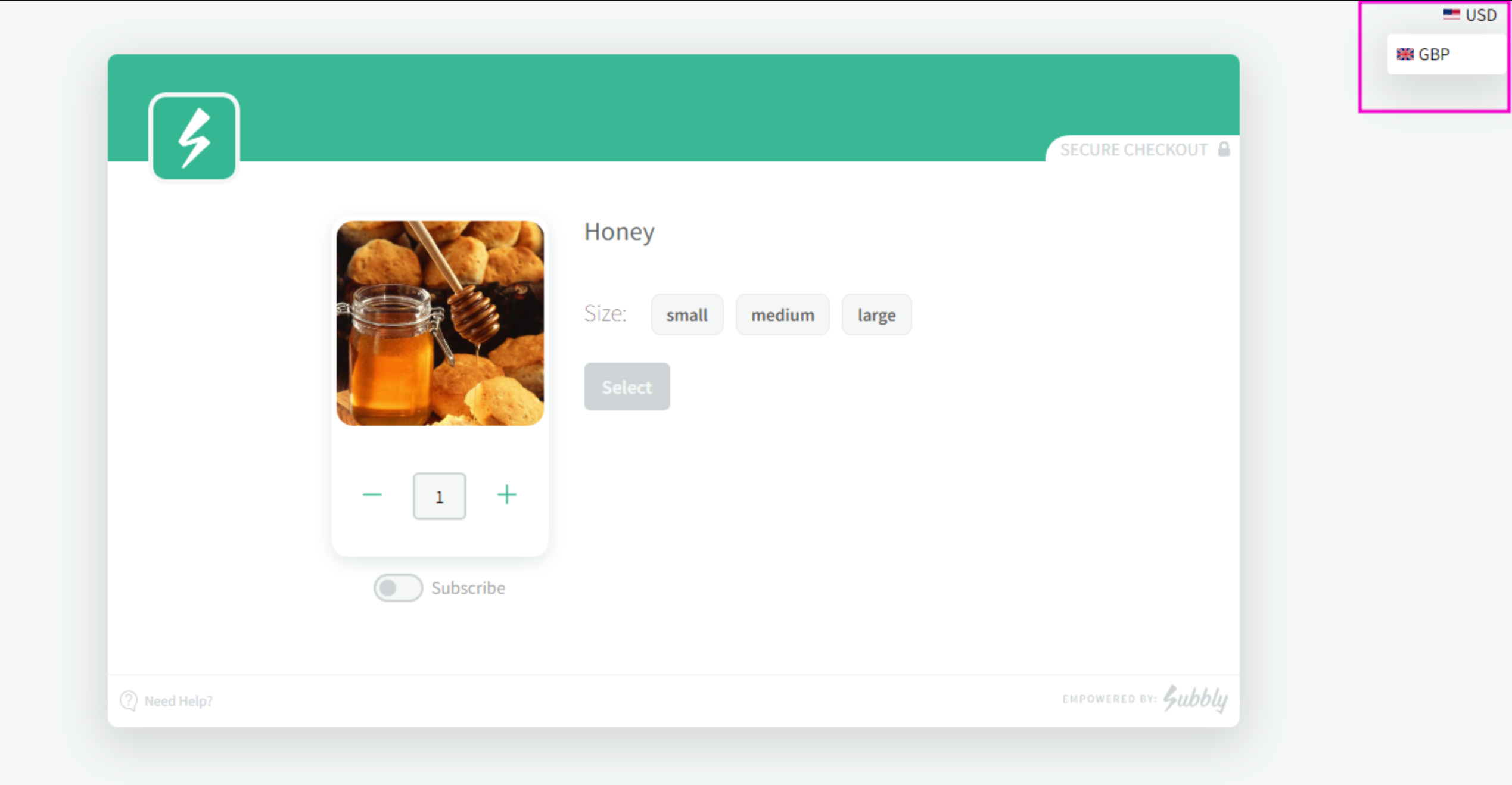
Task: Click the honey jar product image
Action: (440, 323)
